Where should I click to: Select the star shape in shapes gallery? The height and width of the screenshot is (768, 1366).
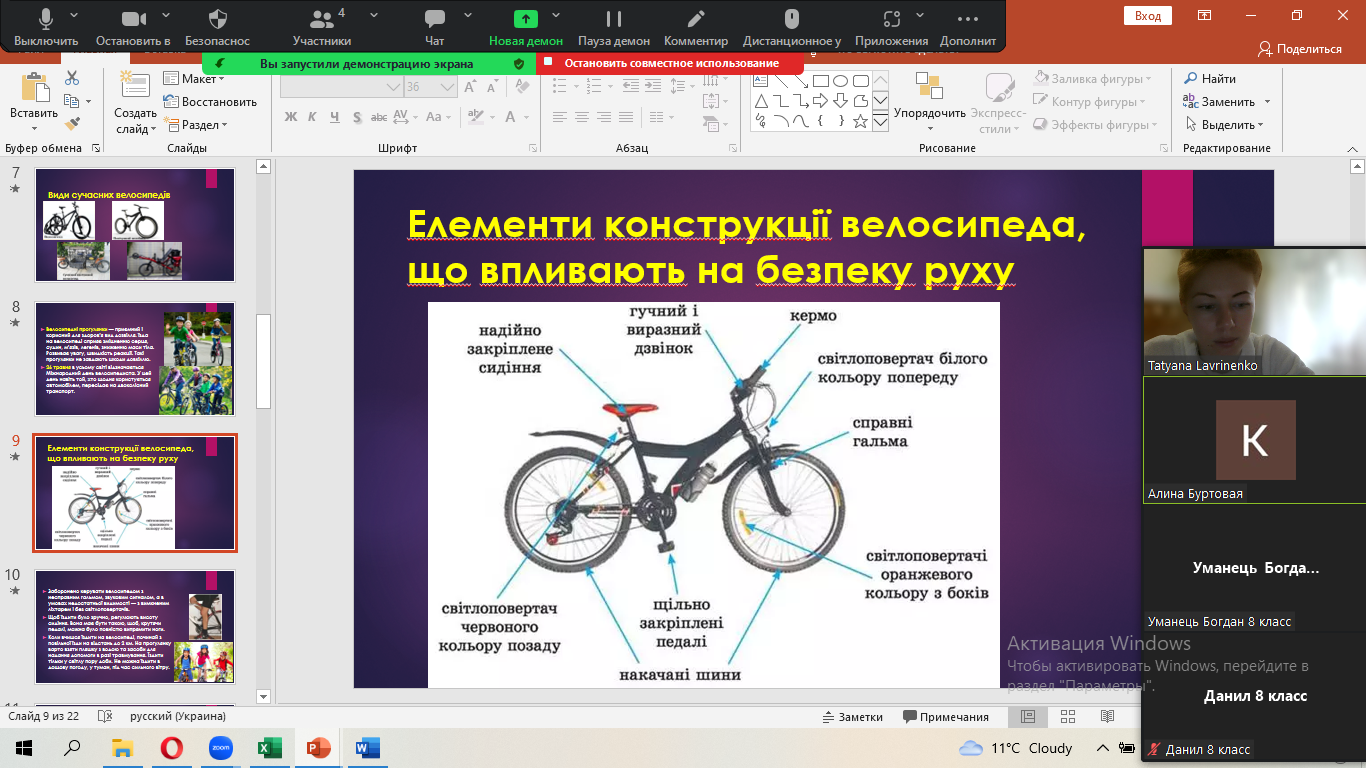coord(861,121)
